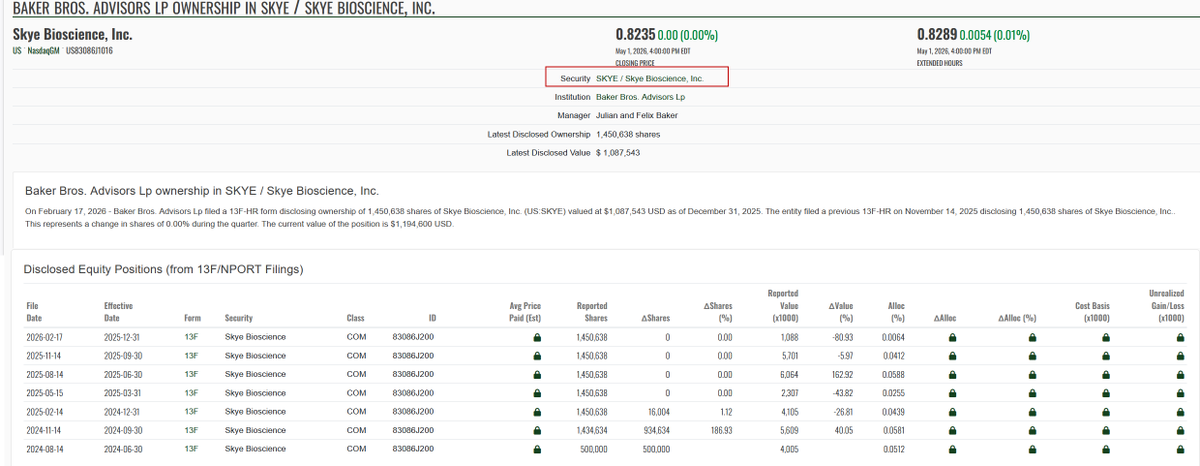Sort by Reported Shares column header

coord(592,312)
